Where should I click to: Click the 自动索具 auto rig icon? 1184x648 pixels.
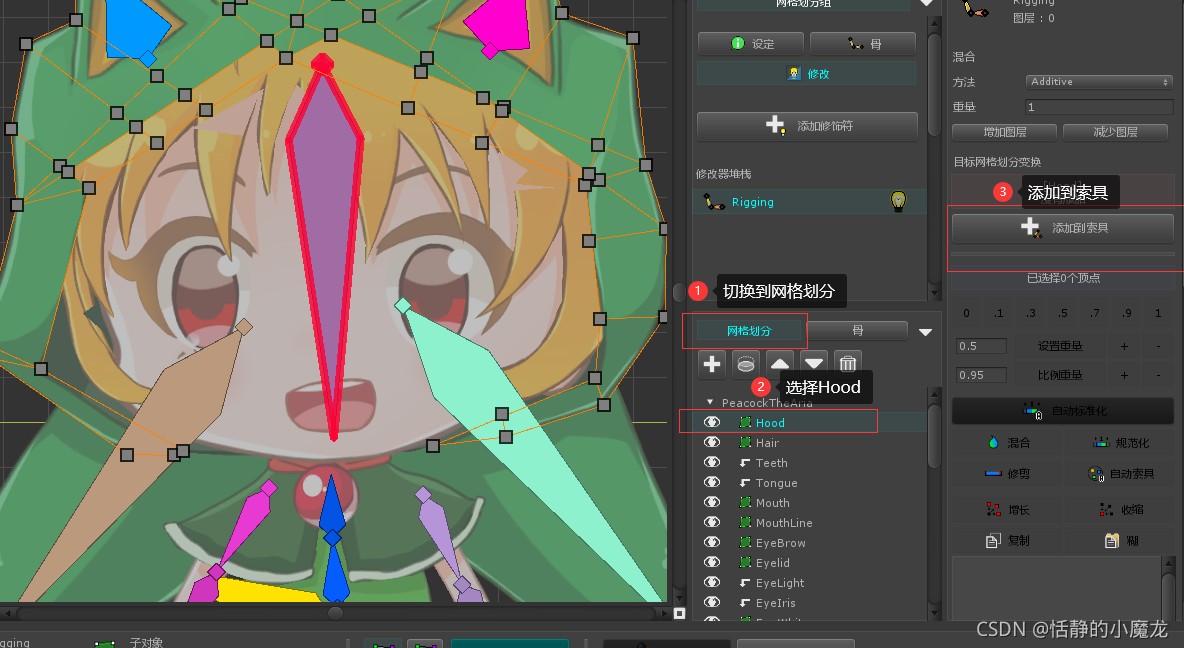(x=1096, y=474)
